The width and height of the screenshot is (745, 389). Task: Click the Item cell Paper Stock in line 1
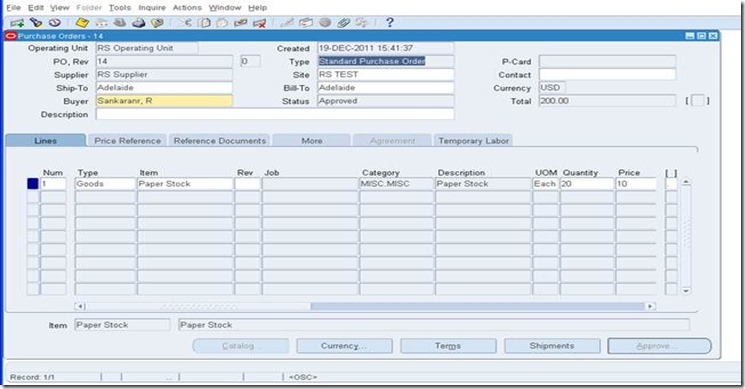point(185,184)
